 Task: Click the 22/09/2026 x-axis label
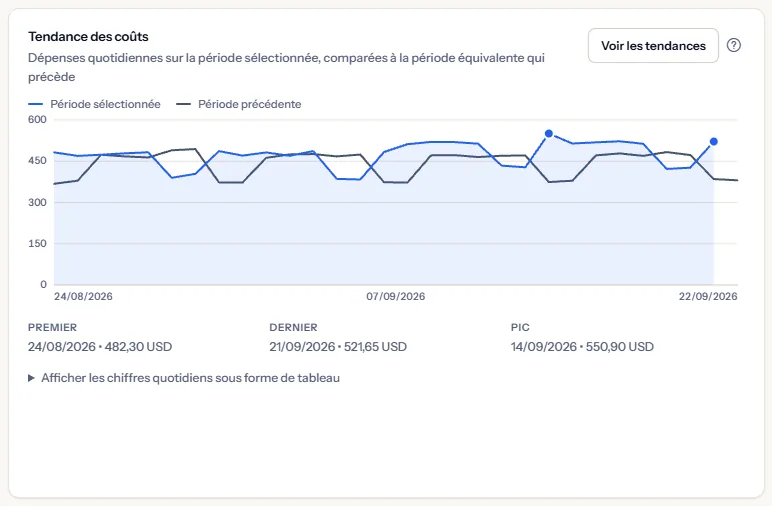click(708, 296)
